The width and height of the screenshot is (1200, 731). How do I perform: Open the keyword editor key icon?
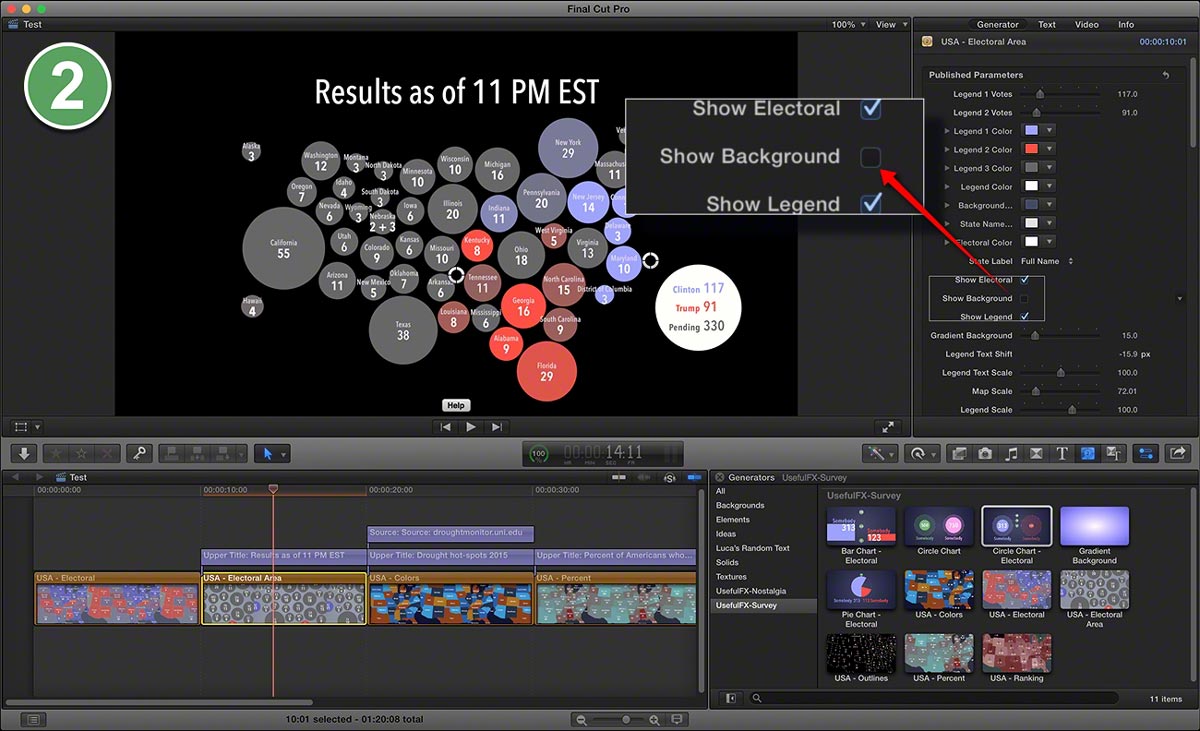(x=139, y=454)
